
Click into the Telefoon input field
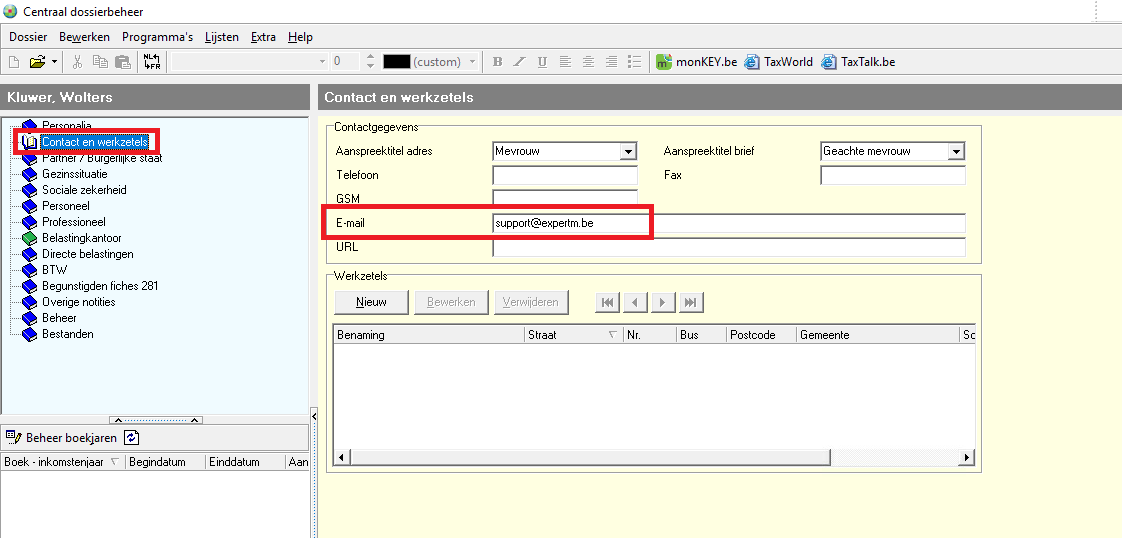coord(565,176)
